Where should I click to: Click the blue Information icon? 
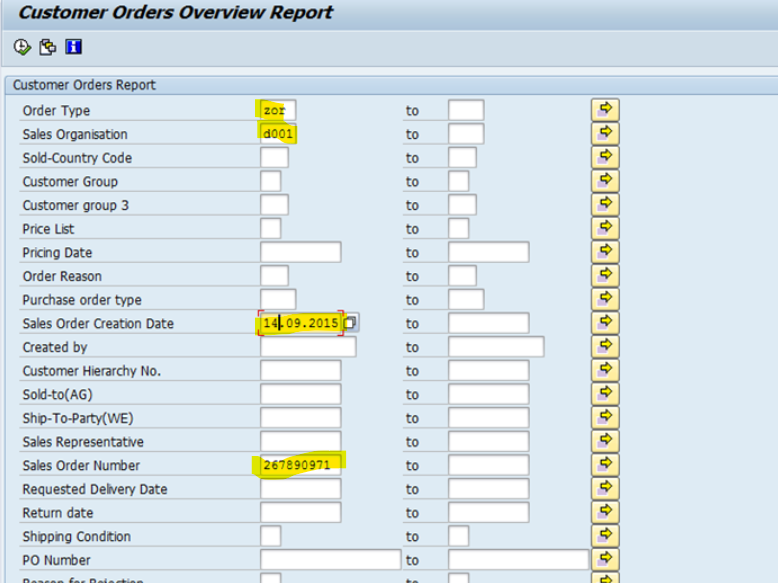73,47
